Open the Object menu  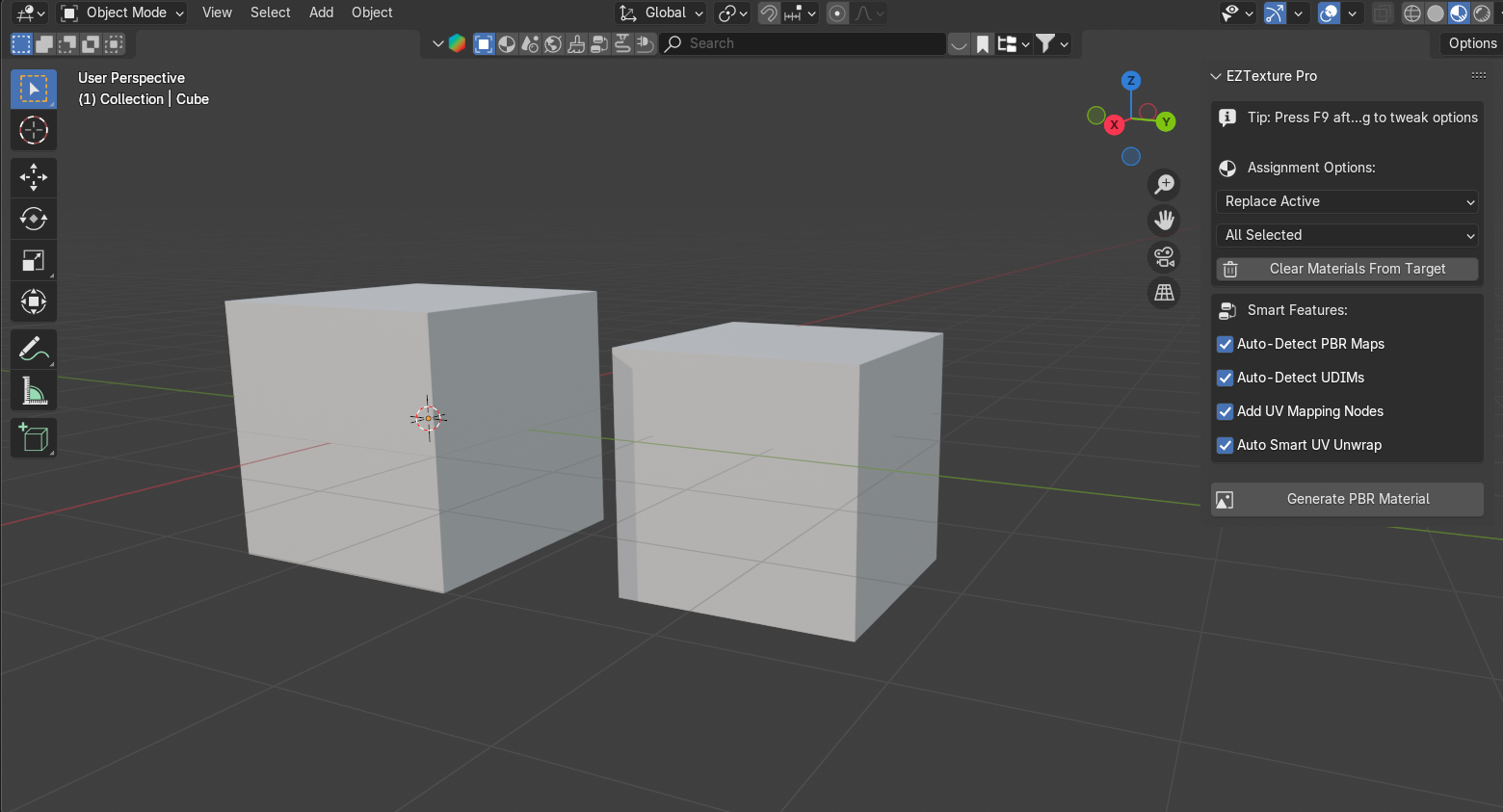click(372, 13)
